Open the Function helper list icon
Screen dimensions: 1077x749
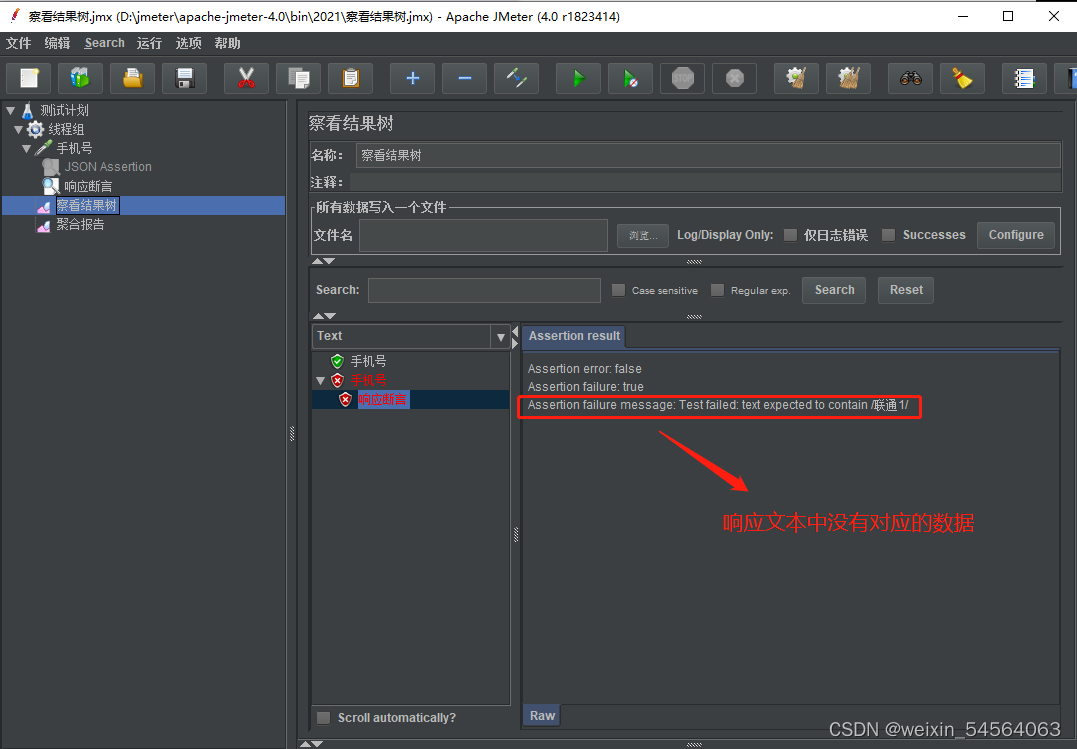[x=1024, y=78]
